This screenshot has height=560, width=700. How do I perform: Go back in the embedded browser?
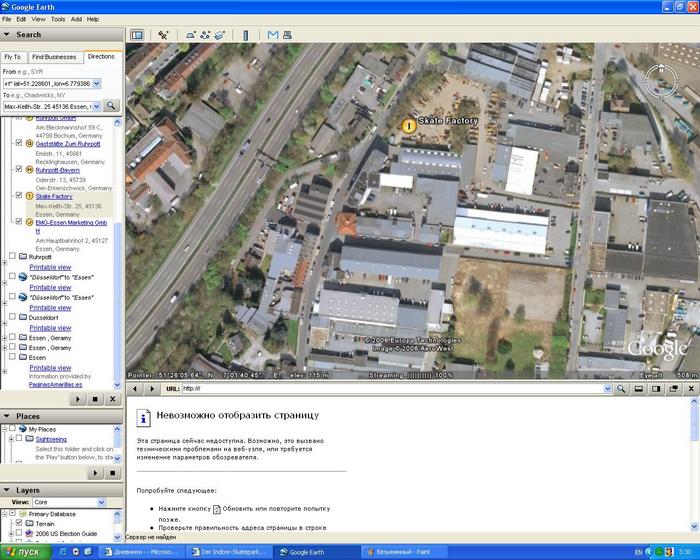tap(135, 389)
